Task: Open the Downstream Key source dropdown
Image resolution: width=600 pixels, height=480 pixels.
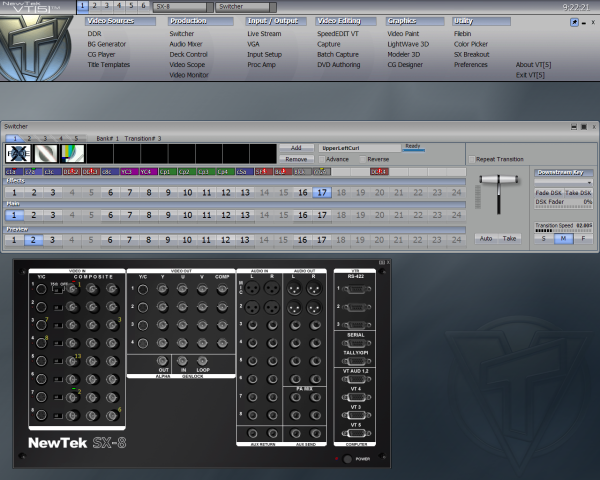Action: (564, 182)
